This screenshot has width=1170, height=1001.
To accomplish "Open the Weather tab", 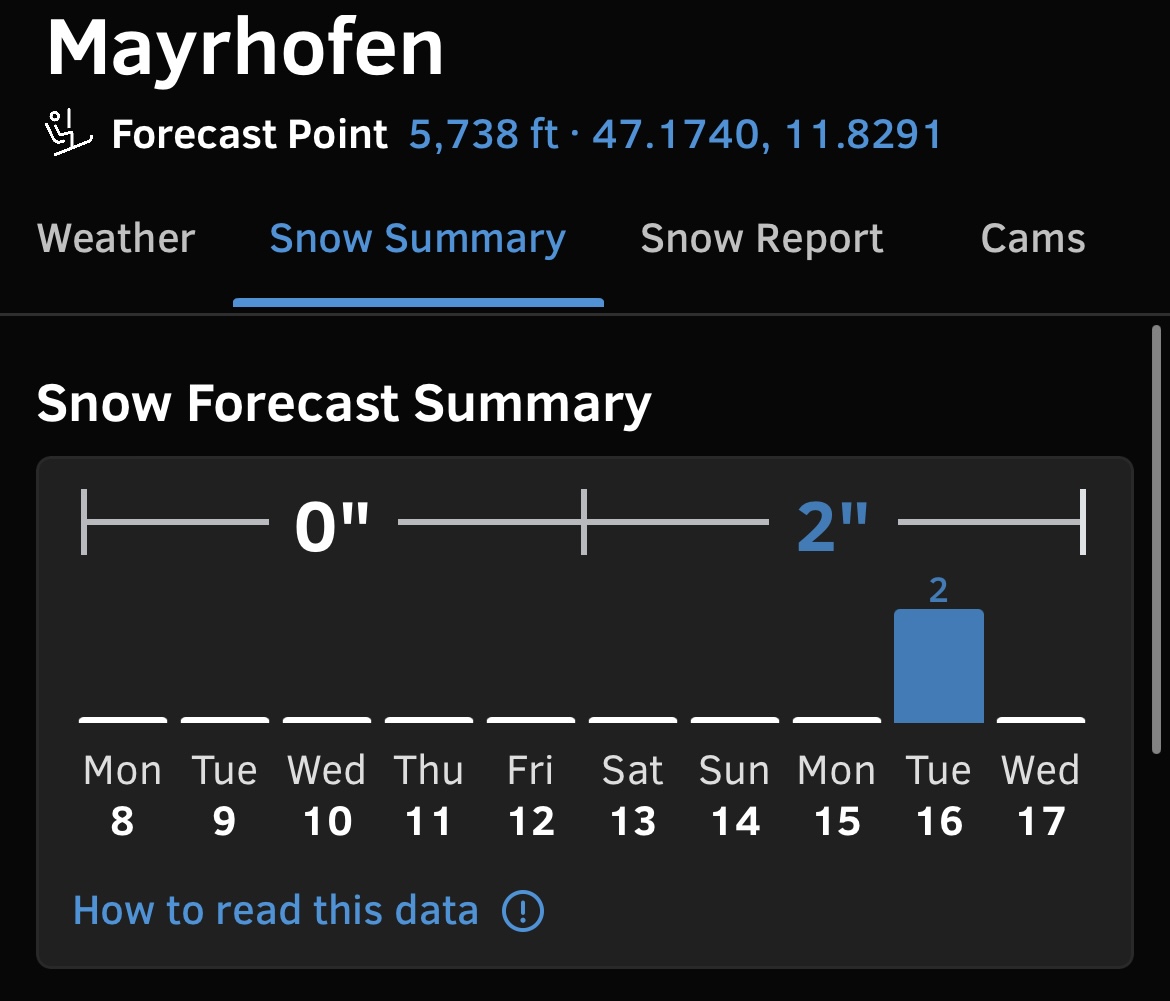I will coord(116,239).
